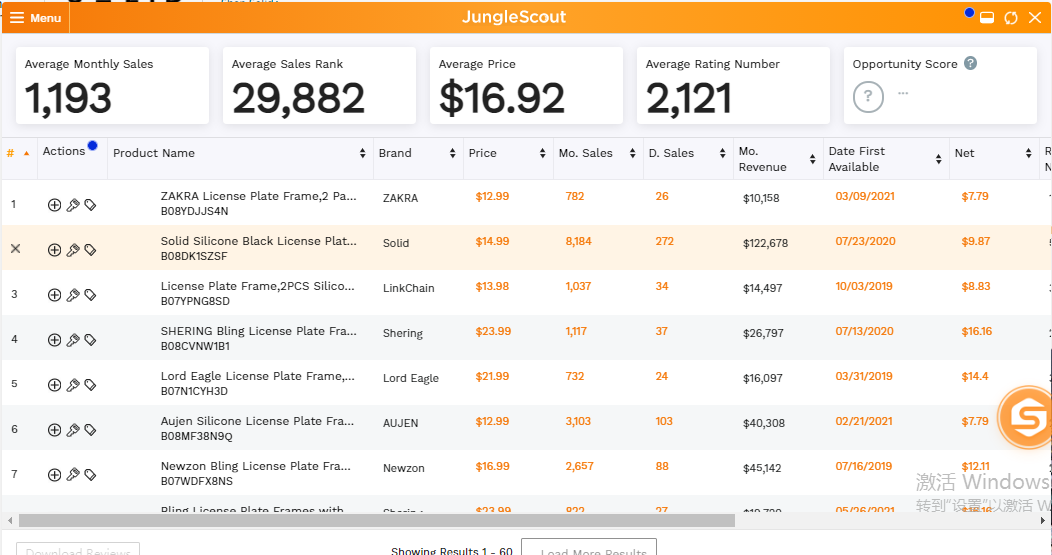The height and width of the screenshot is (555, 1052).
Task: Click the pin icon for ZAKRA row
Action: pyautogui.click(x=72, y=205)
